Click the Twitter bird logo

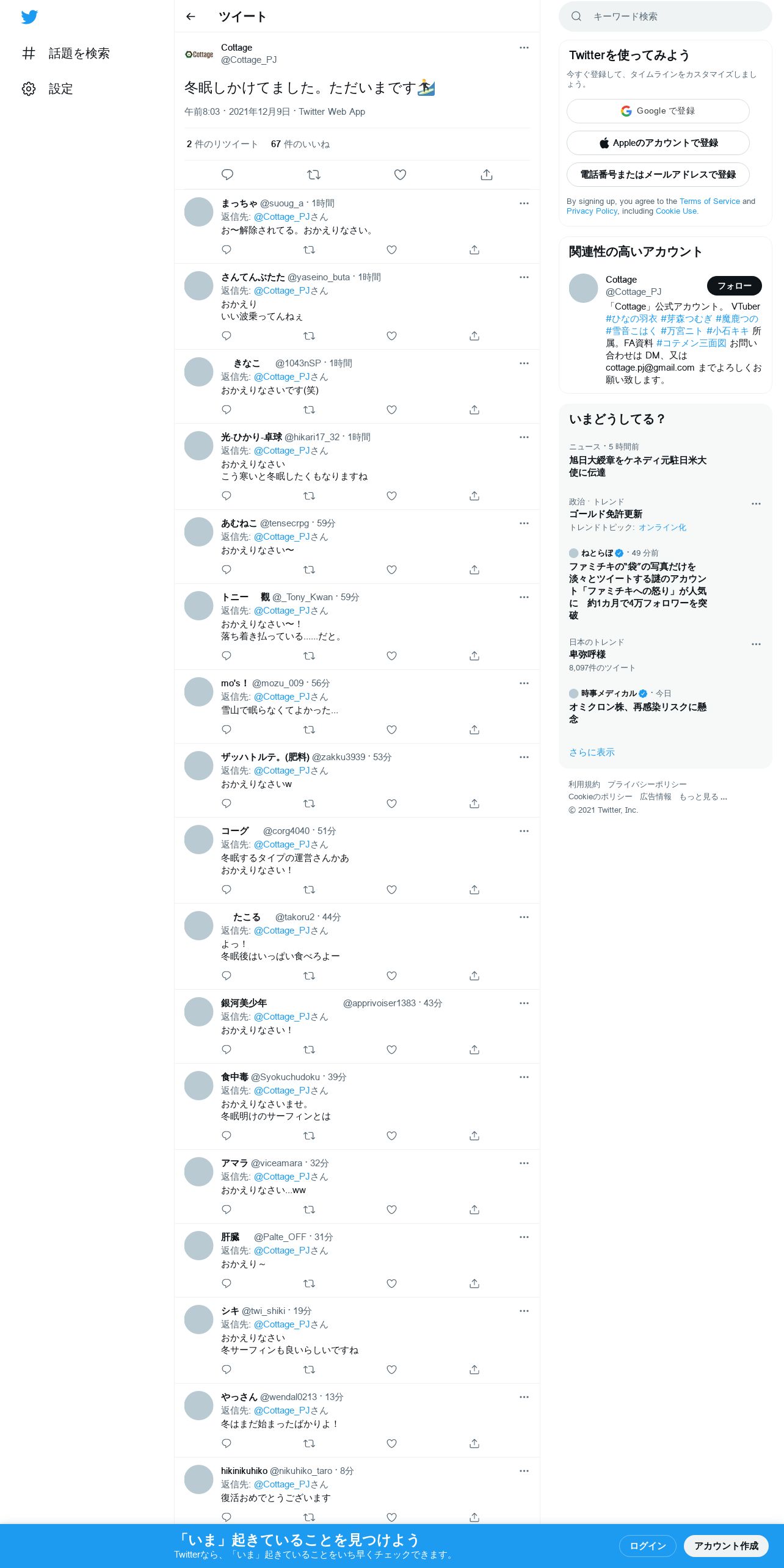pyautogui.click(x=29, y=17)
